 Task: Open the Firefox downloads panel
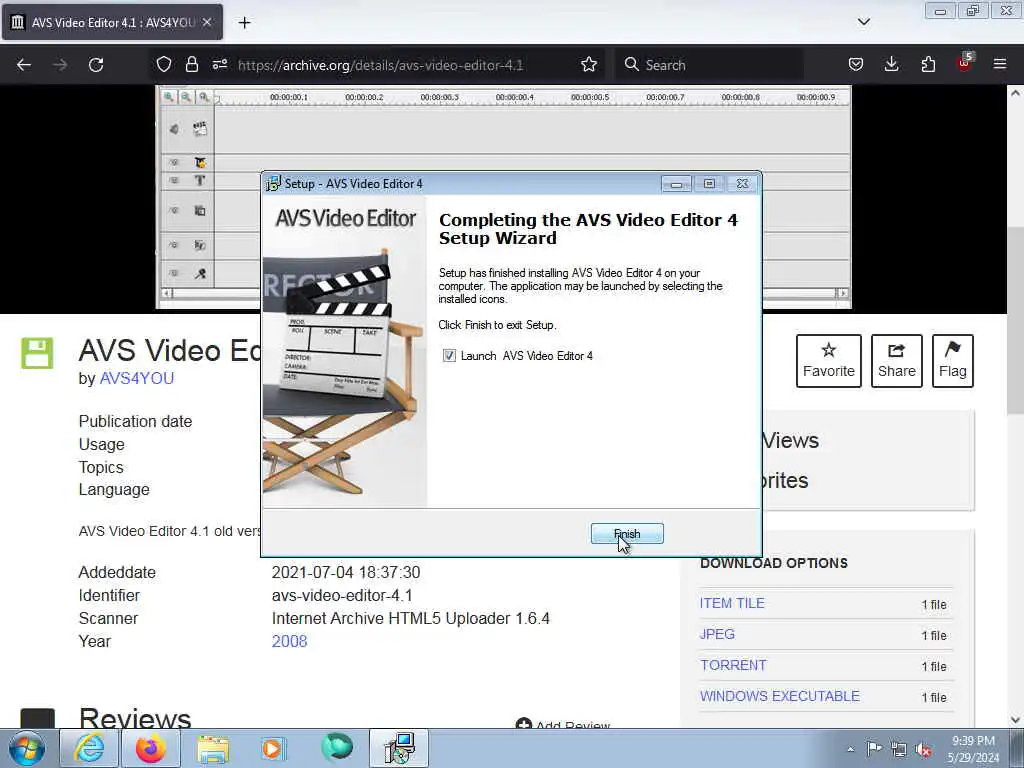891,64
